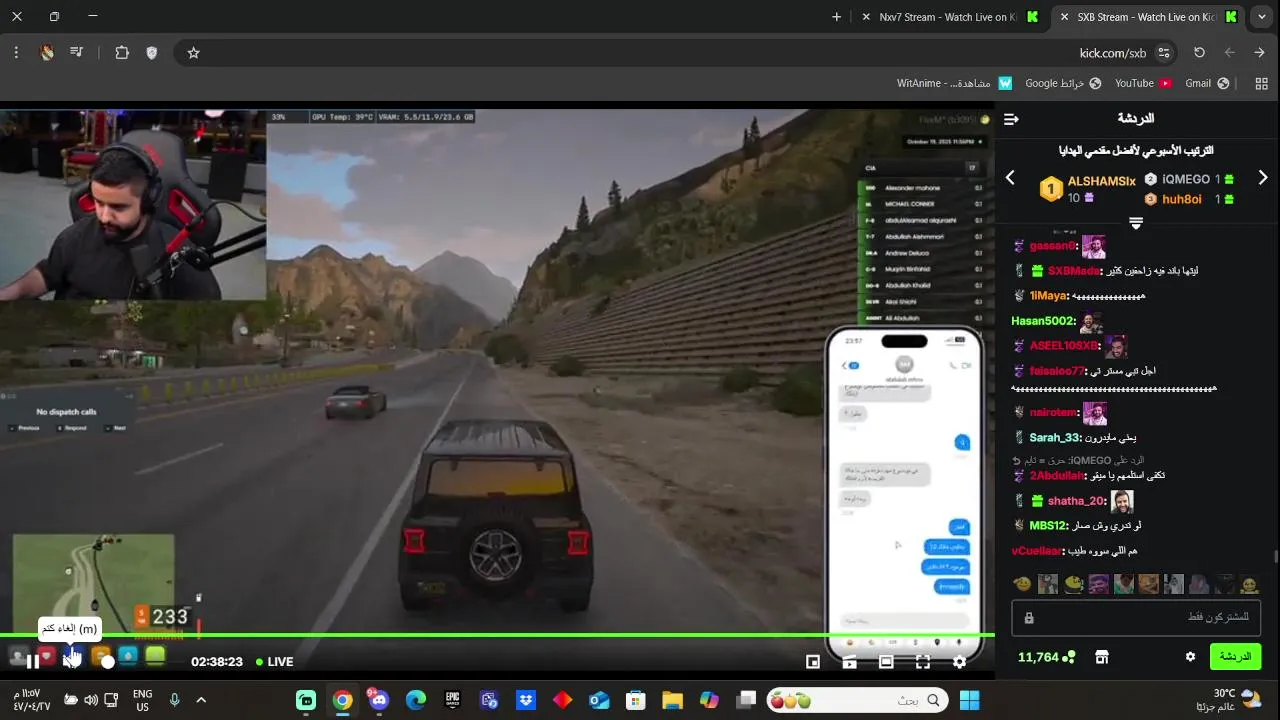The height and width of the screenshot is (720, 1280).
Task: Click the green stream progress bar
Action: (497, 635)
